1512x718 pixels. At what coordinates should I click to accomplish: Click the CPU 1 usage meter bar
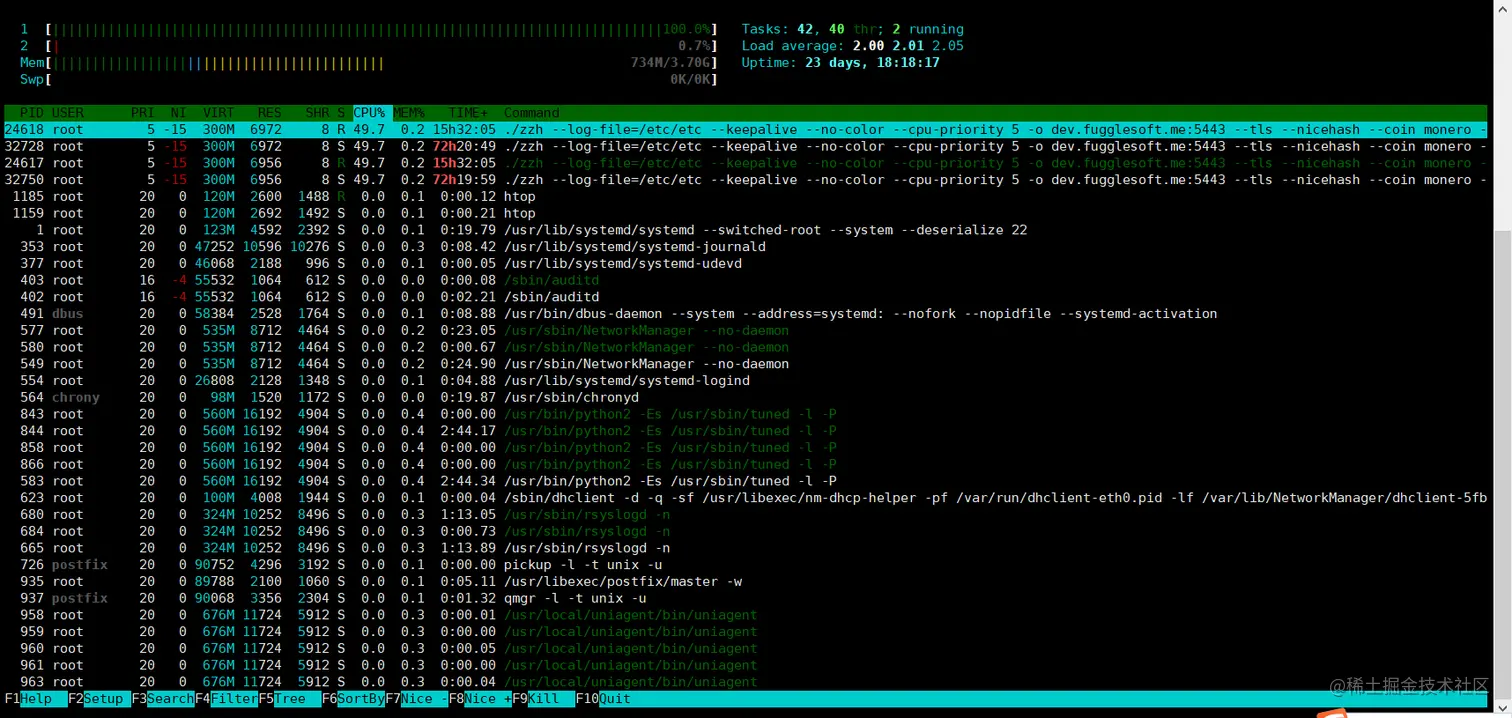tap(382, 29)
